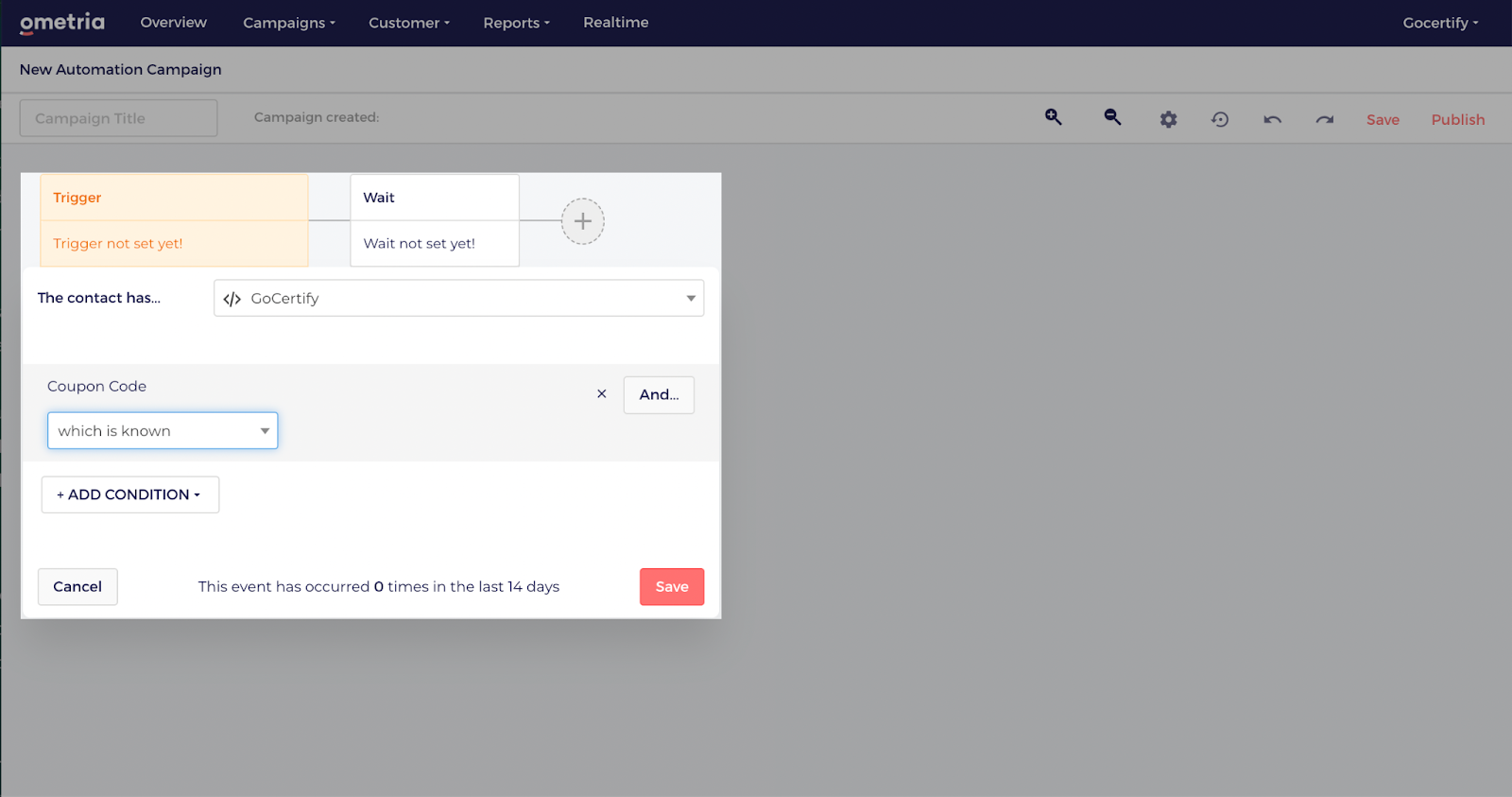Click the redo arrow icon
This screenshot has width=1512, height=797.
(1325, 119)
